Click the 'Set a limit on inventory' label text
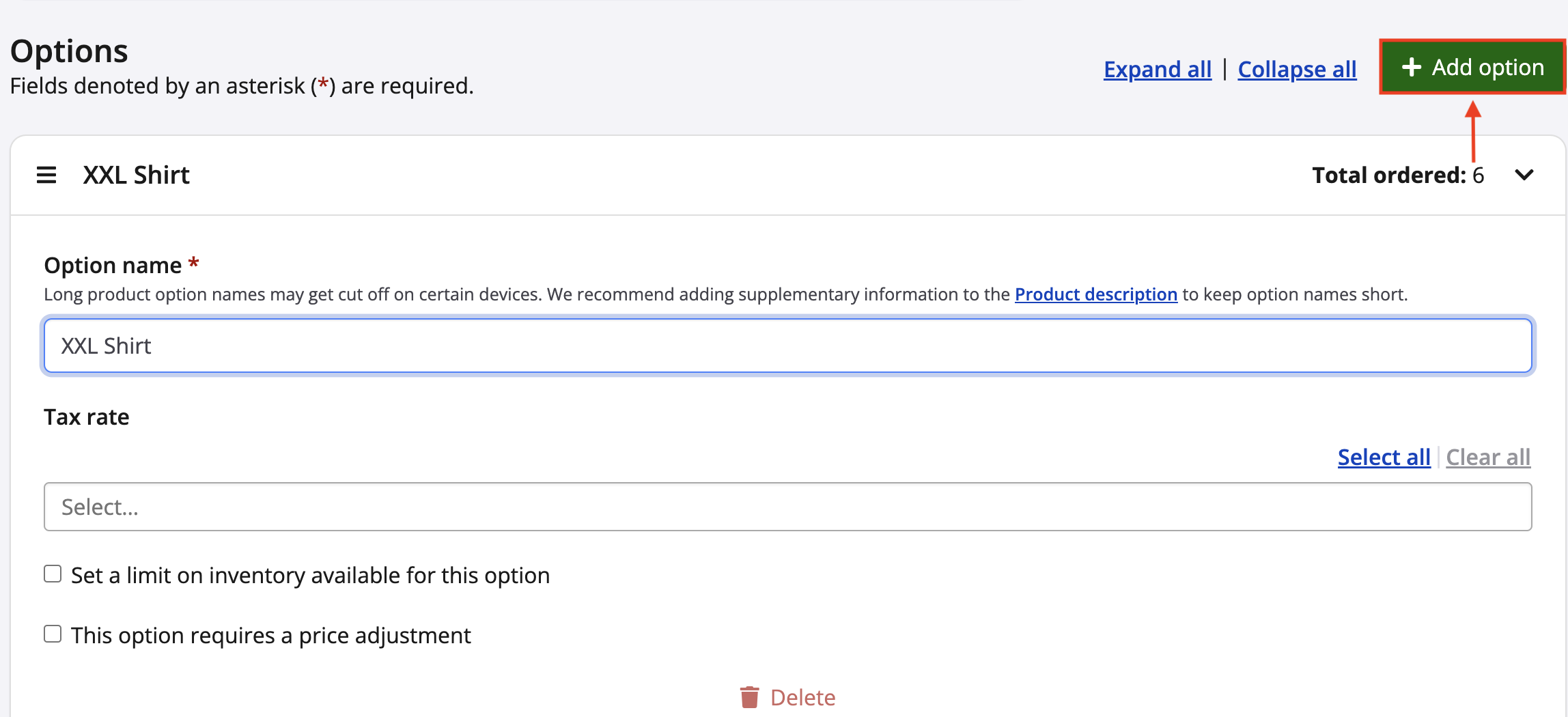The width and height of the screenshot is (1568, 717). pyautogui.click(x=310, y=576)
